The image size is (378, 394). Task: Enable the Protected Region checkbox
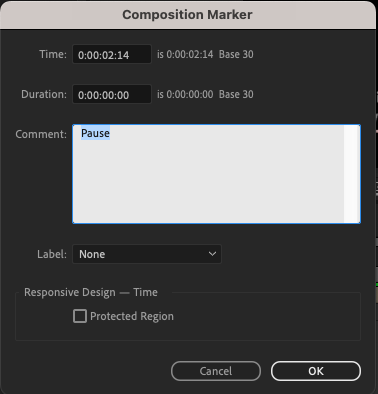tap(80, 316)
